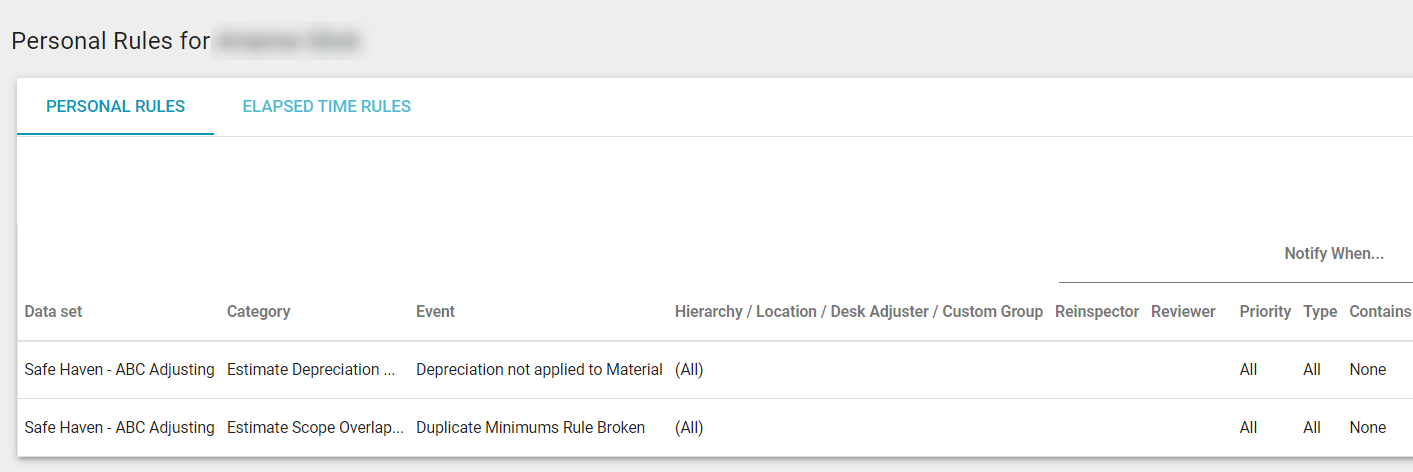The image size is (1413, 472).
Task: Click the Event column header
Action: (x=435, y=311)
